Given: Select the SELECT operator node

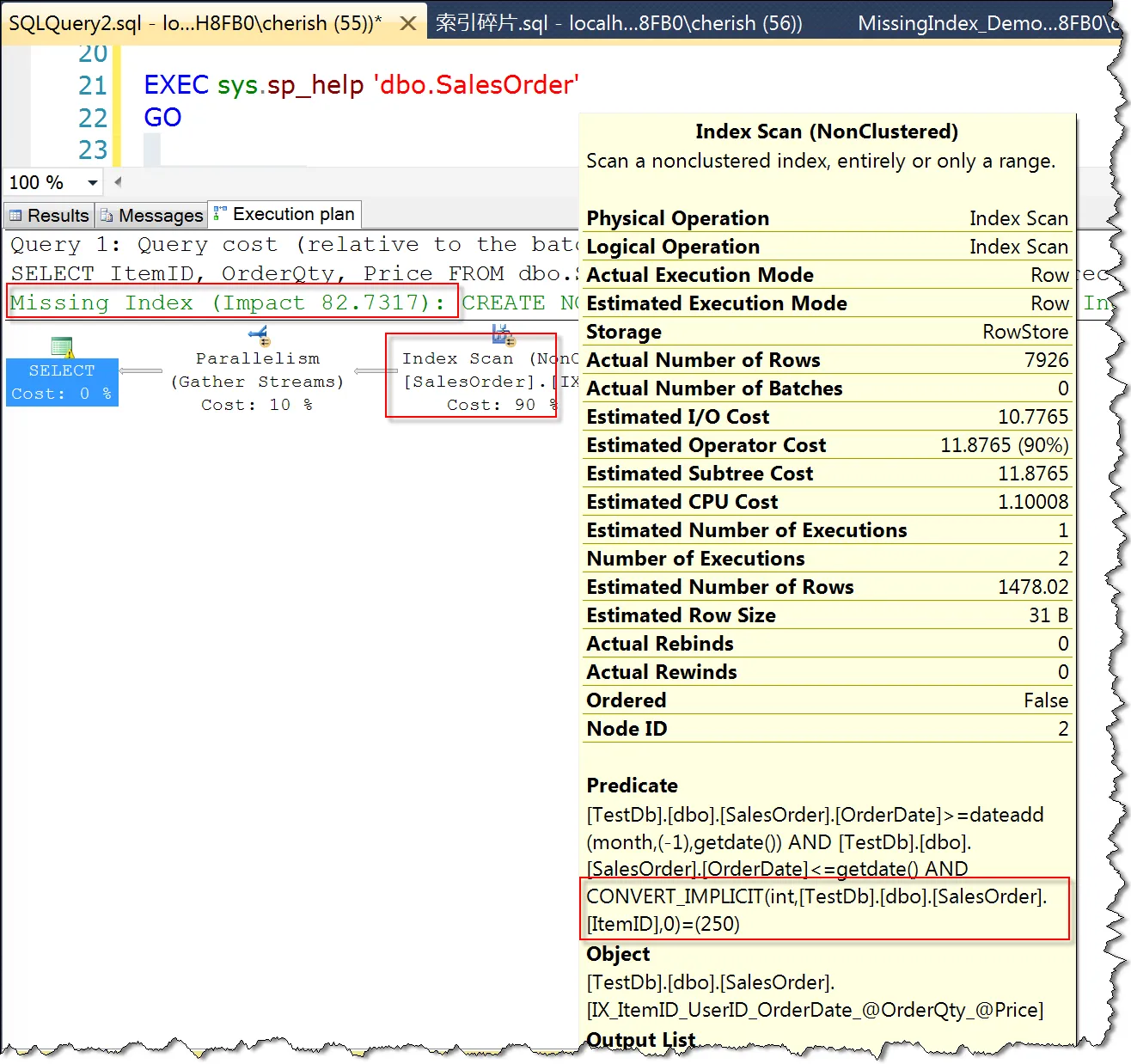Looking at the screenshot, I should click(62, 382).
